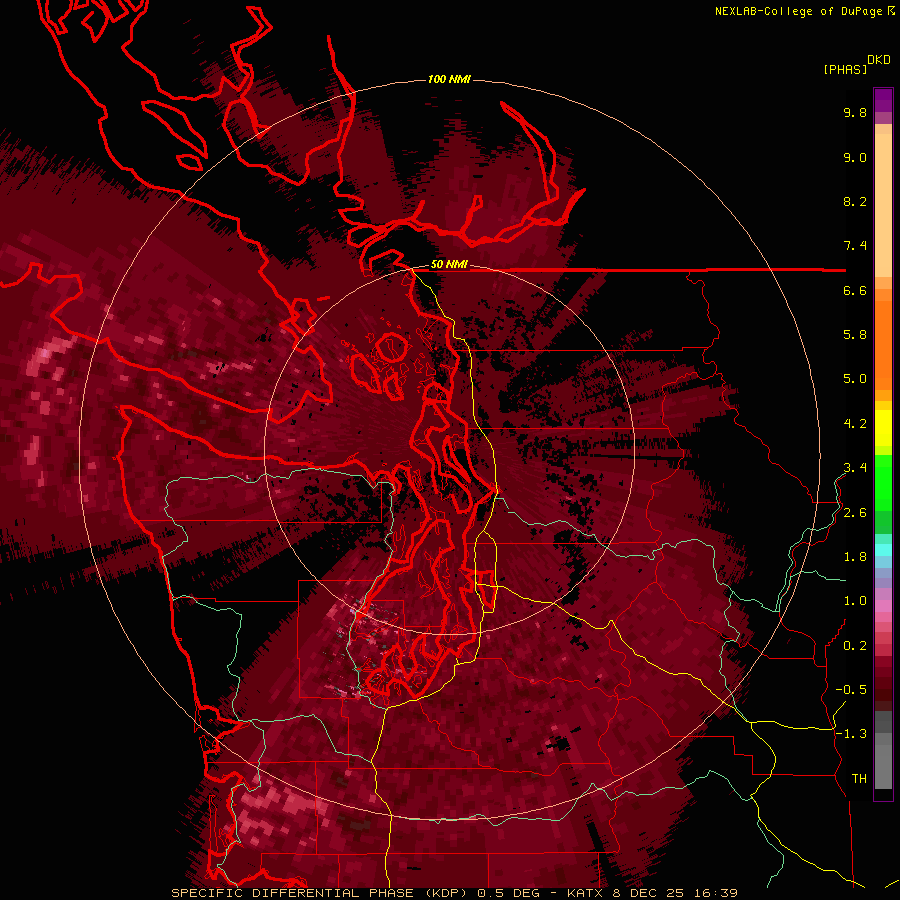This screenshot has height=900, width=900.
Task: Select the 1.0 legend value
Action: pyautogui.click(x=855, y=602)
